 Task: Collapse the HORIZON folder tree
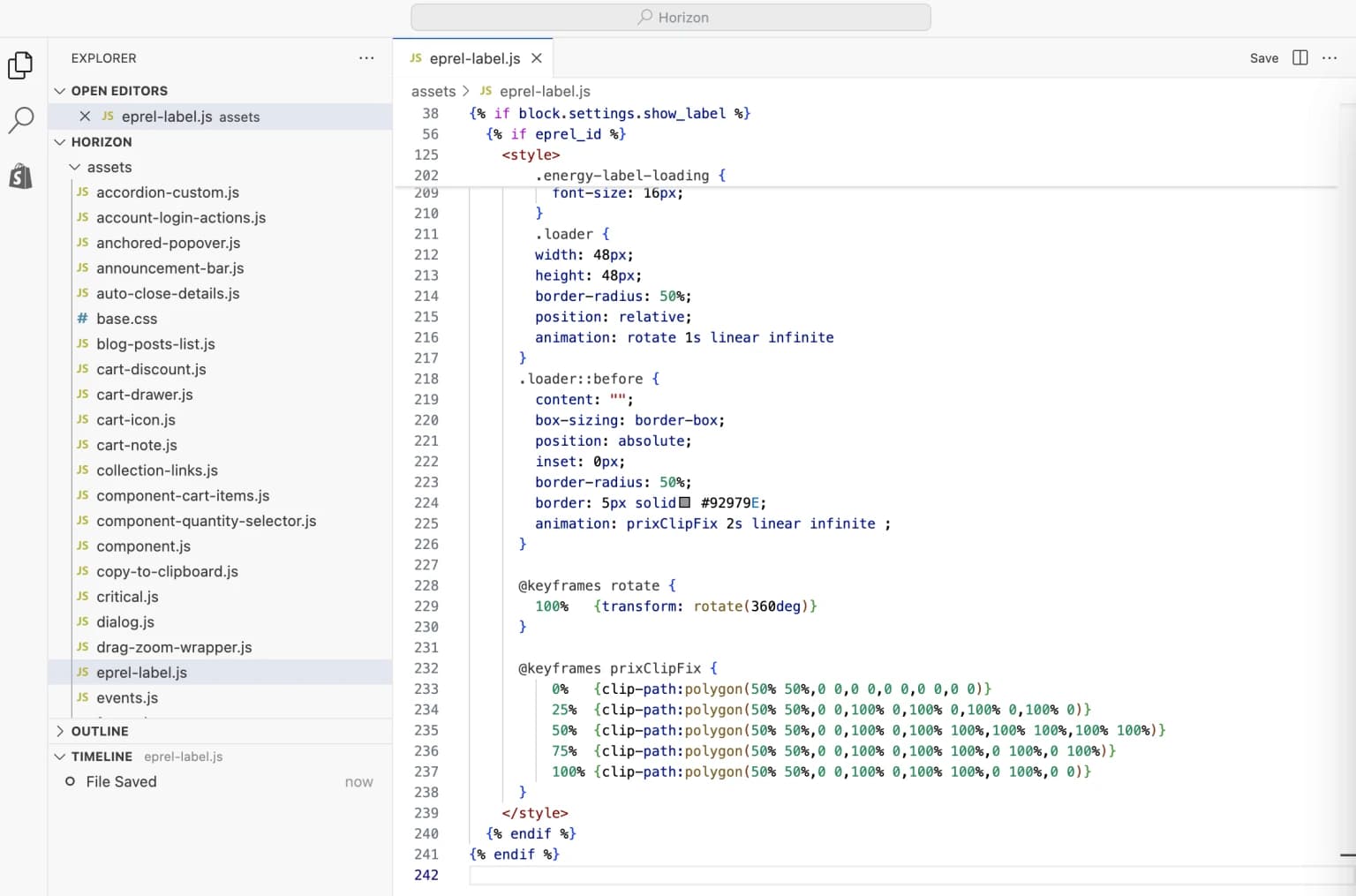pyautogui.click(x=59, y=141)
